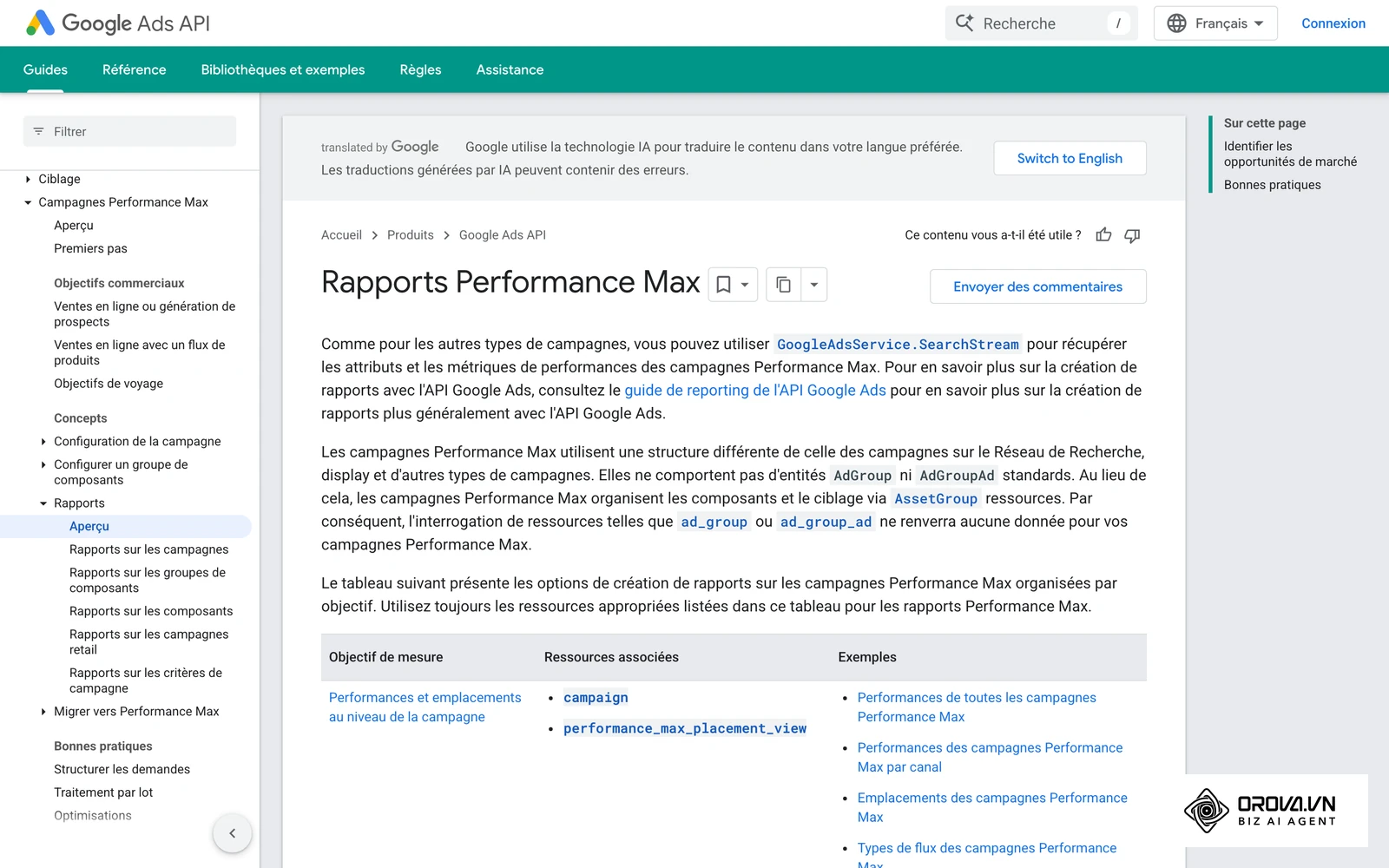Open the GoogleAdsService.SearchStream link
1389x868 pixels.
click(898, 345)
